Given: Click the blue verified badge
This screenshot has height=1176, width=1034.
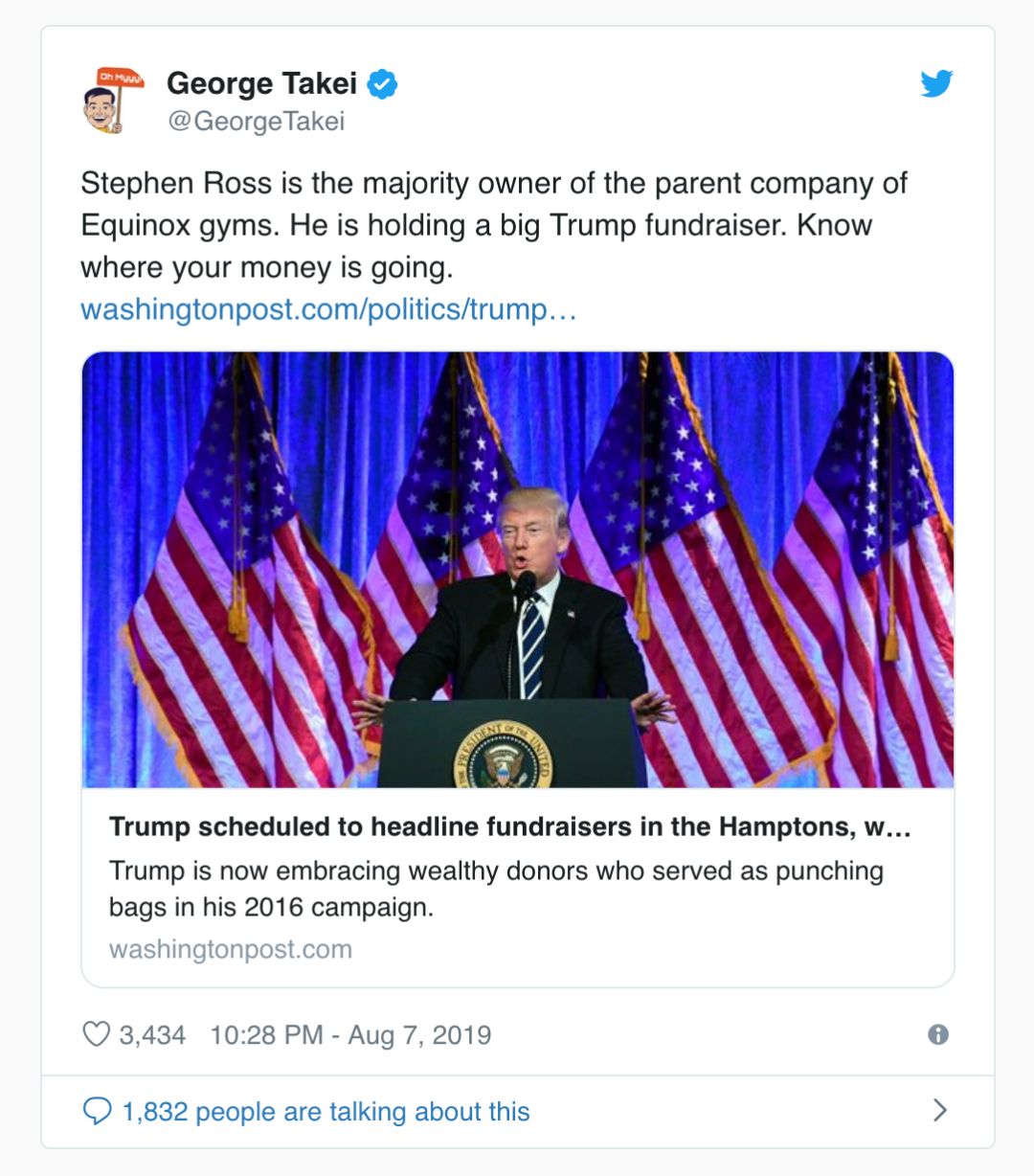Looking at the screenshot, I should 383,84.
